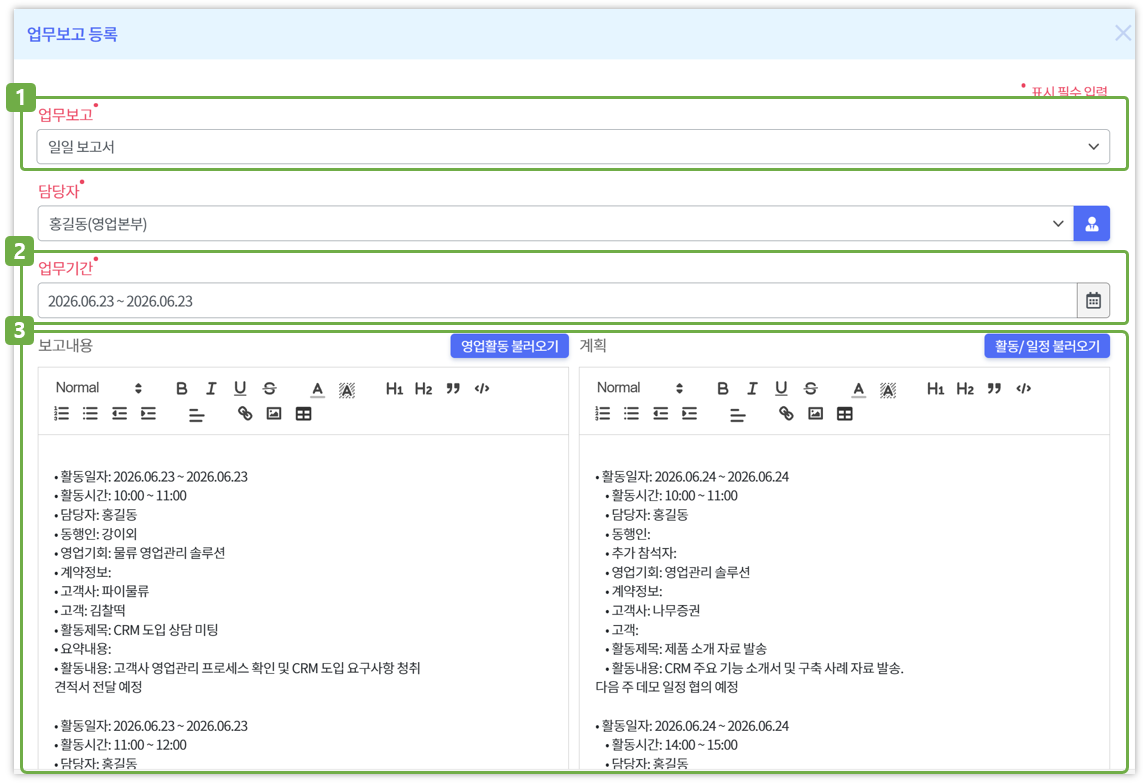Toggle bold in the 보고내용 editor

point(182,388)
